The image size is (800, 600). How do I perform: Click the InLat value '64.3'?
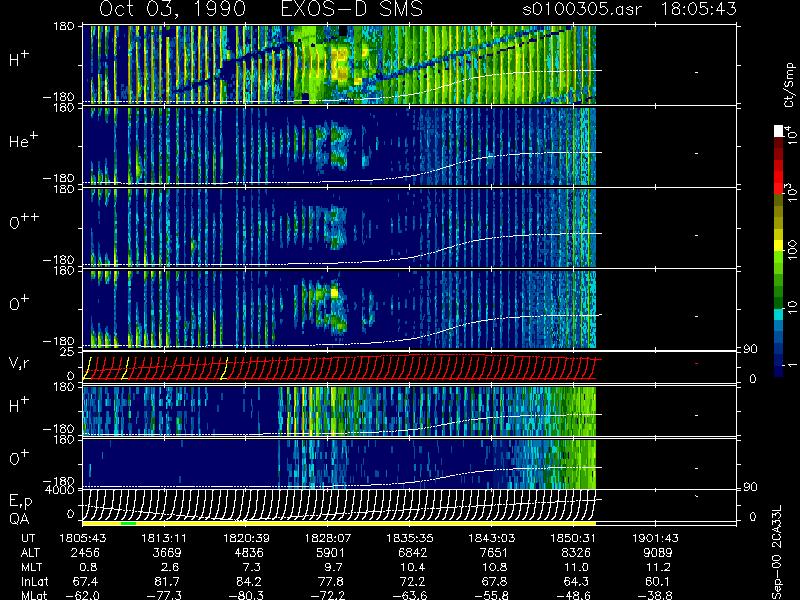pos(577,581)
